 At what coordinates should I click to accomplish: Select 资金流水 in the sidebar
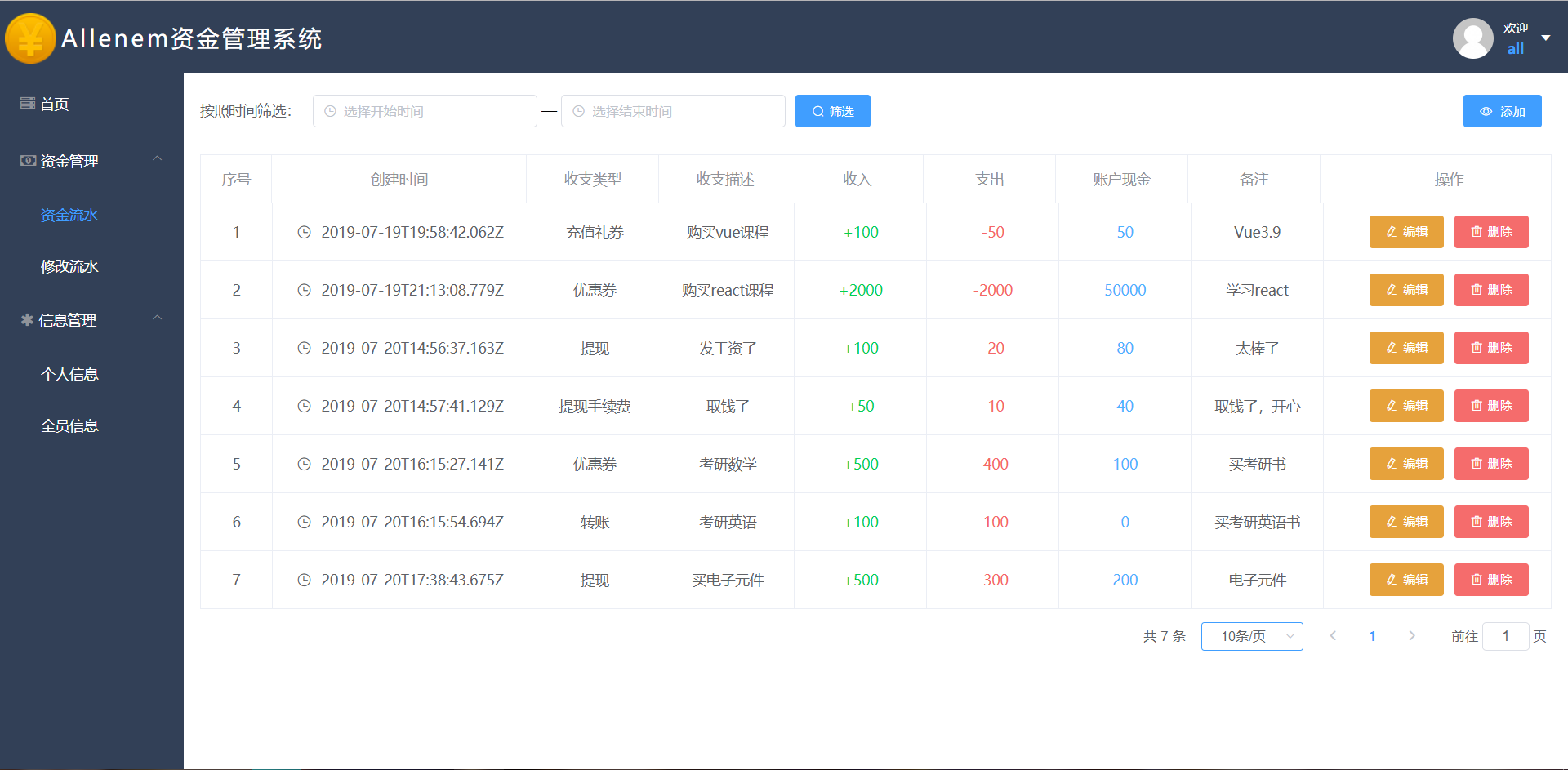click(x=69, y=215)
